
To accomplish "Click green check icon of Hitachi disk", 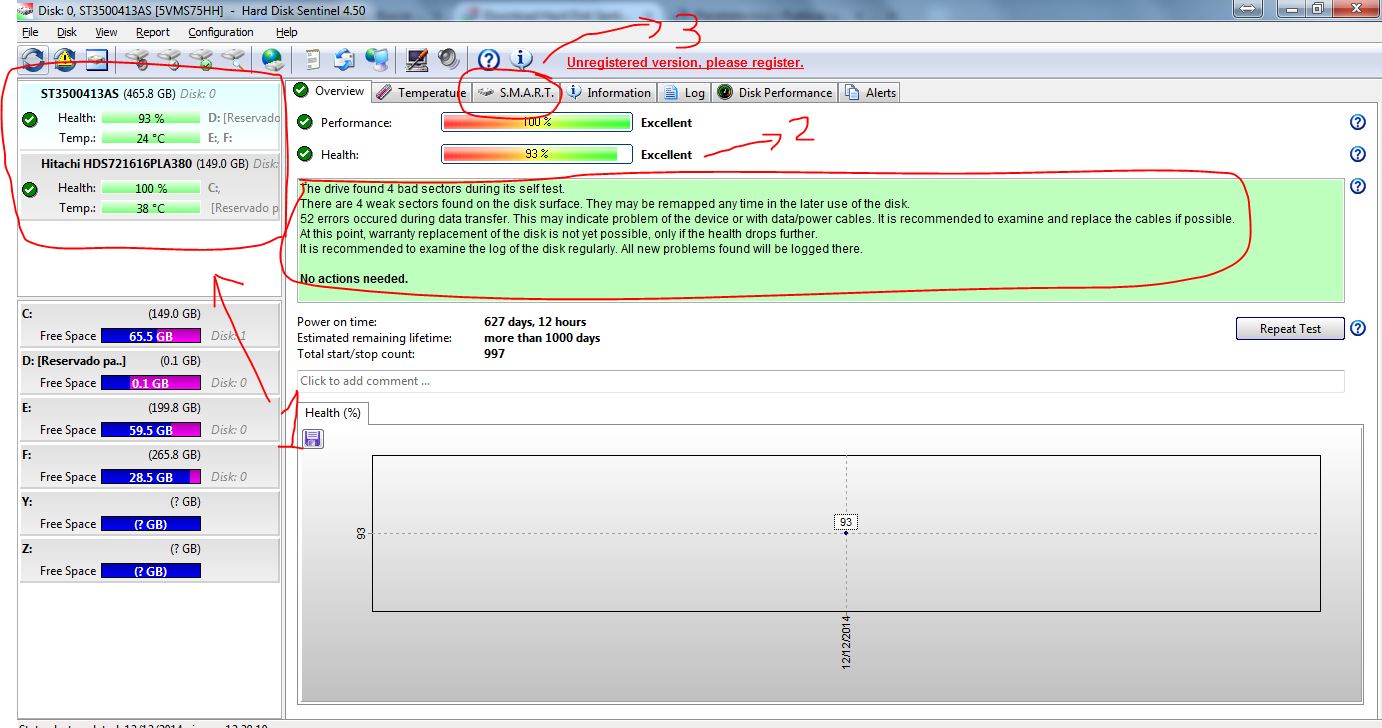I will pyautogui.click(x=30, y=188).
